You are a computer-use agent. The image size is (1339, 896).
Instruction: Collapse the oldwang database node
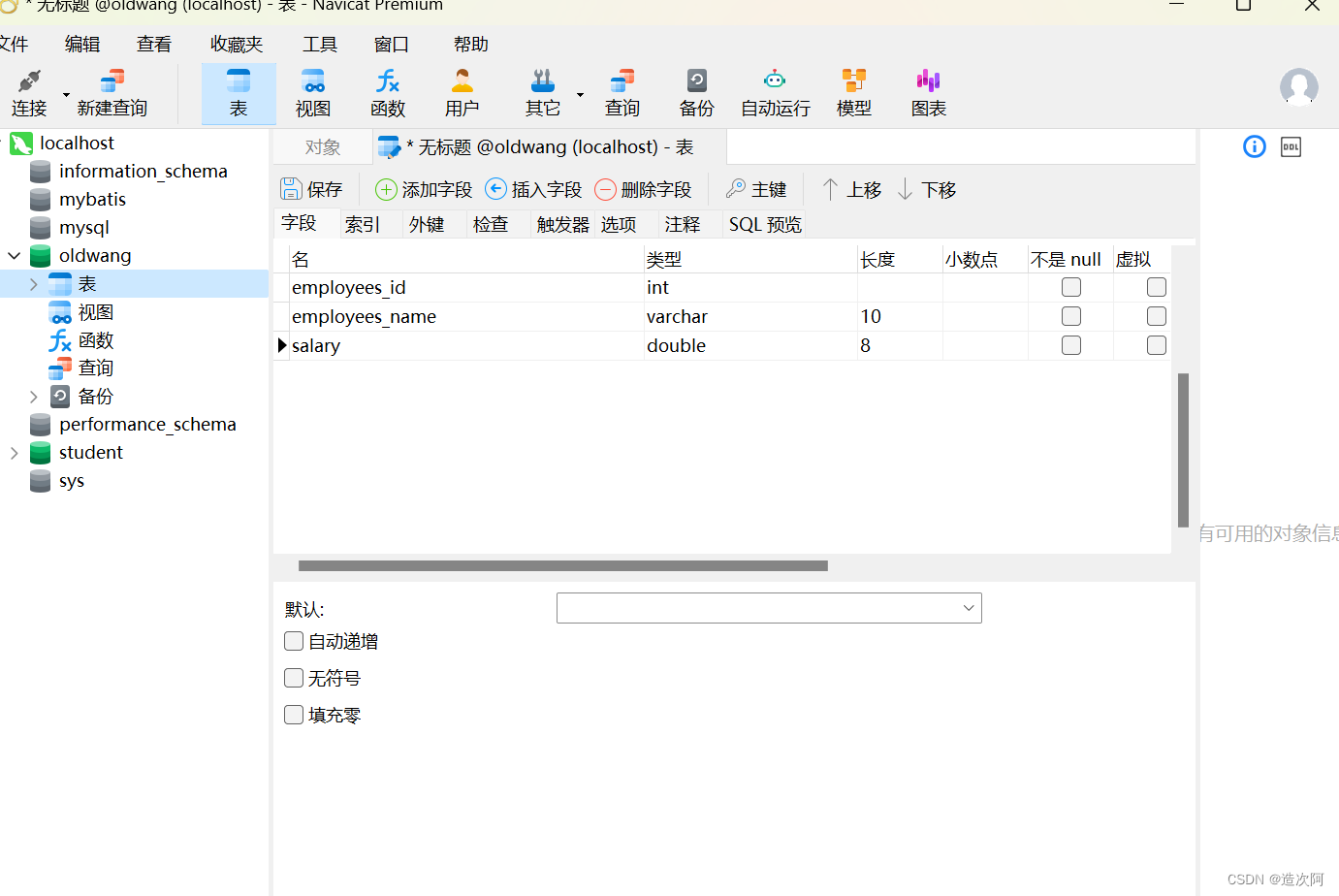point(15,256)
